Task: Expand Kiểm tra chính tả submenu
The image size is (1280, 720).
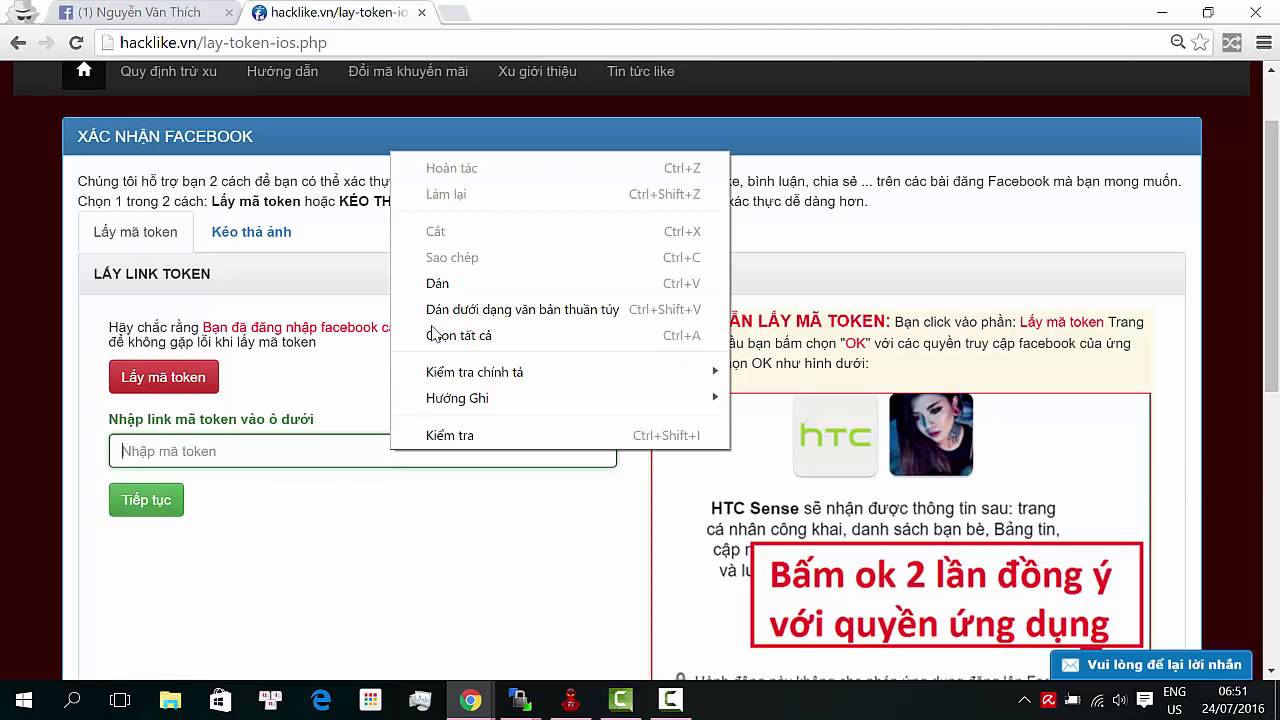Action: click(x=560, y=372)
